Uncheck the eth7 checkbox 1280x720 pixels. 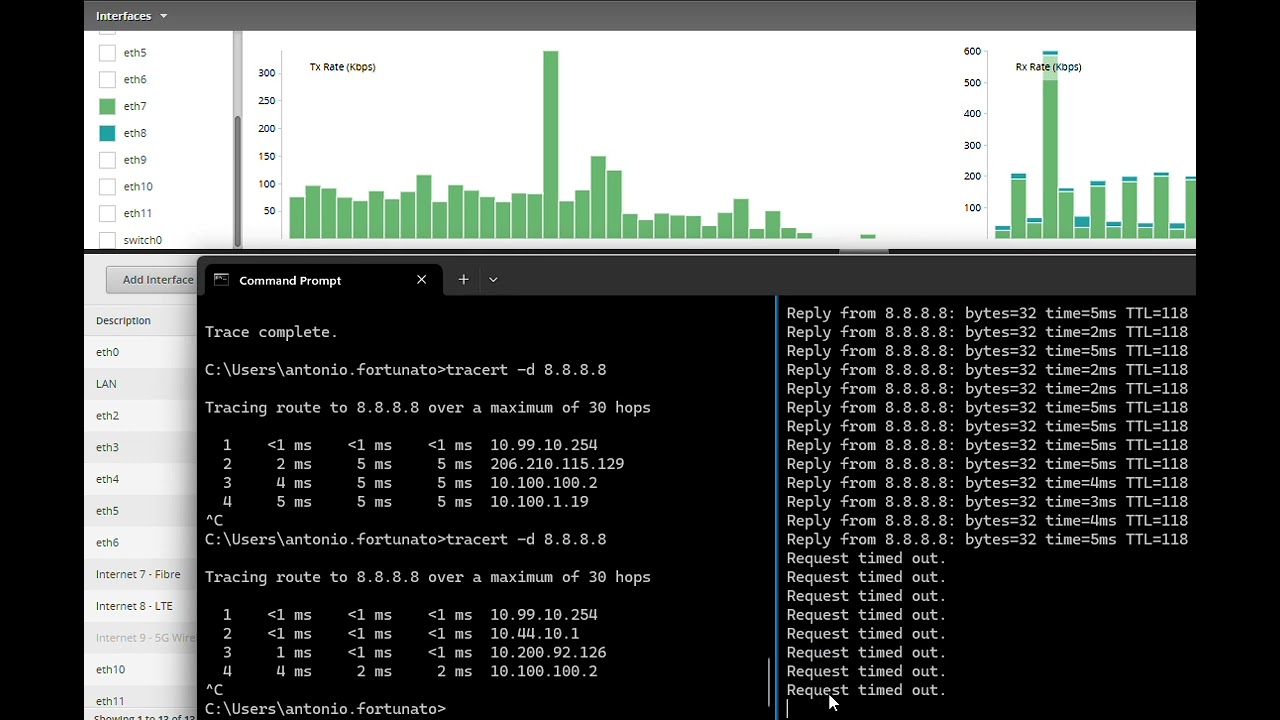[x=107, y=106]
